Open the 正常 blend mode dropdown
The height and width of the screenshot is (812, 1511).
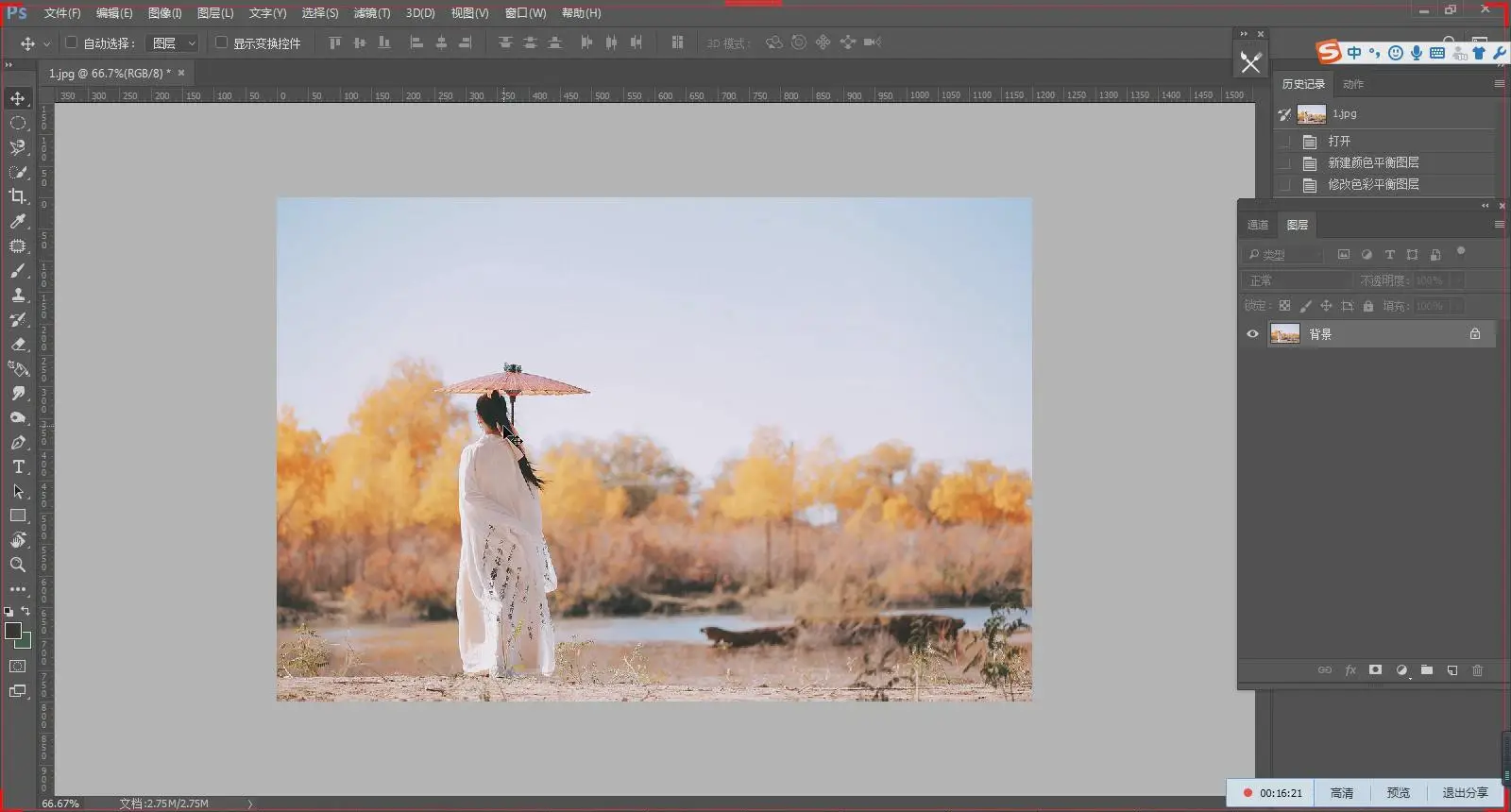pyautogui.click(x=1297, y=280)
